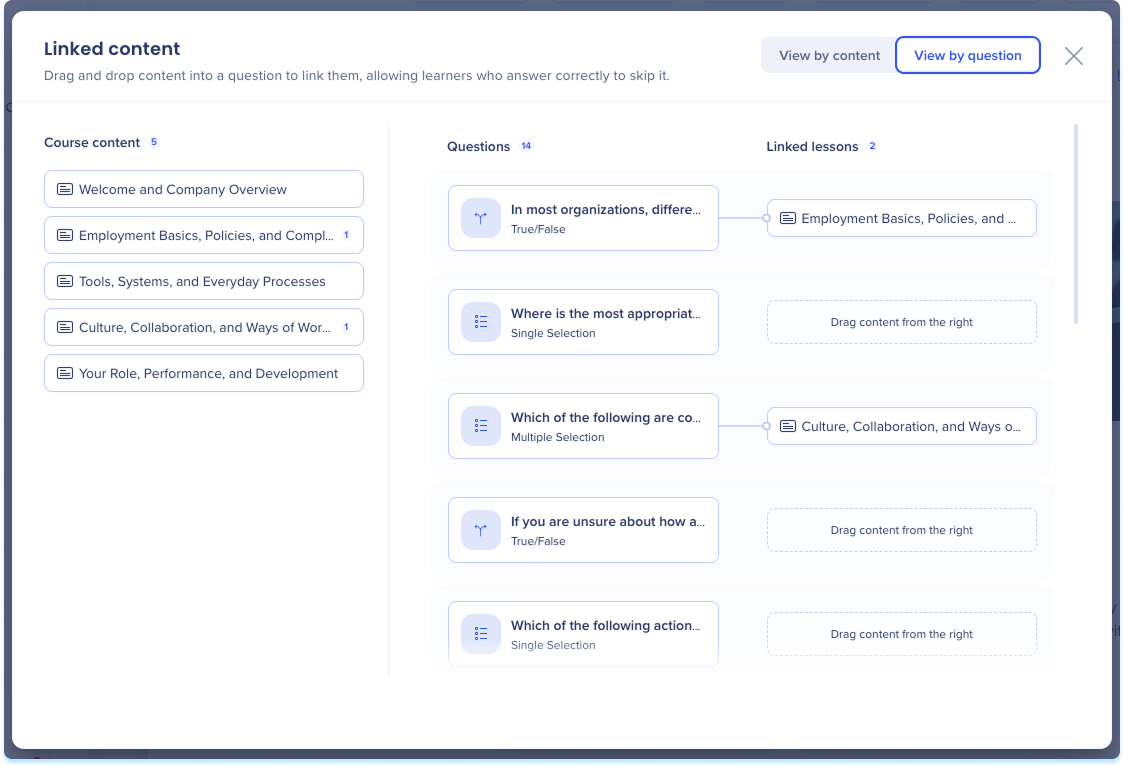Click Single Selection label under 'Which of the following action'
Screen dimensions: 1124x767
(x=553, y=645)
